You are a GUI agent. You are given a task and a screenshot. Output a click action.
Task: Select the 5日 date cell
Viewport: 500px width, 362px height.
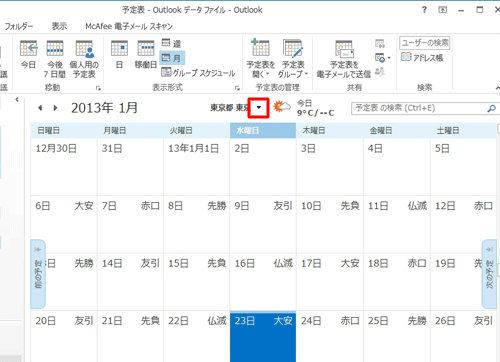[x=463, y=167]
